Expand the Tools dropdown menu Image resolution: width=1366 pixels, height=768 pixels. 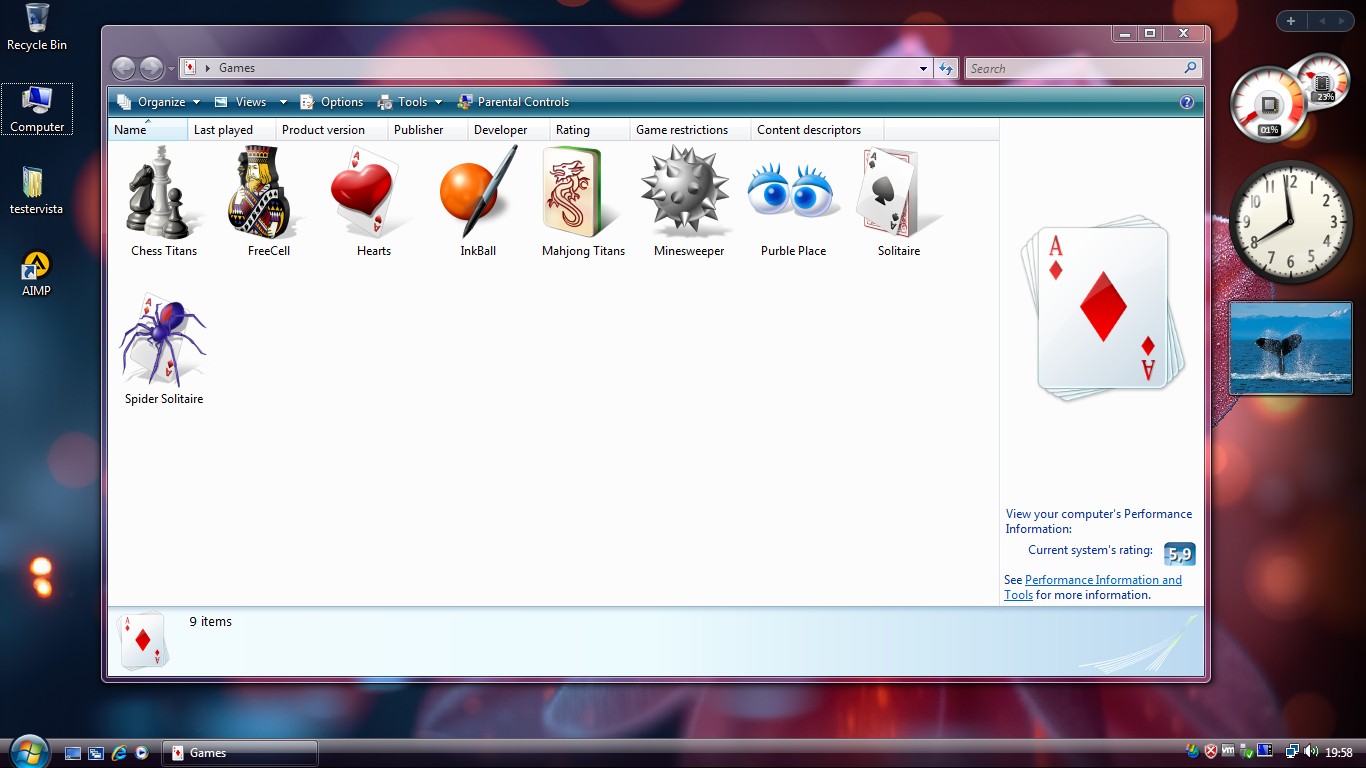click(x=411, y=102)
